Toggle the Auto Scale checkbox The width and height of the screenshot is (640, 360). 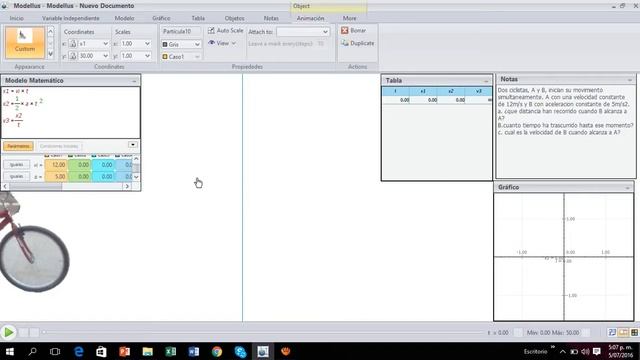211,31
